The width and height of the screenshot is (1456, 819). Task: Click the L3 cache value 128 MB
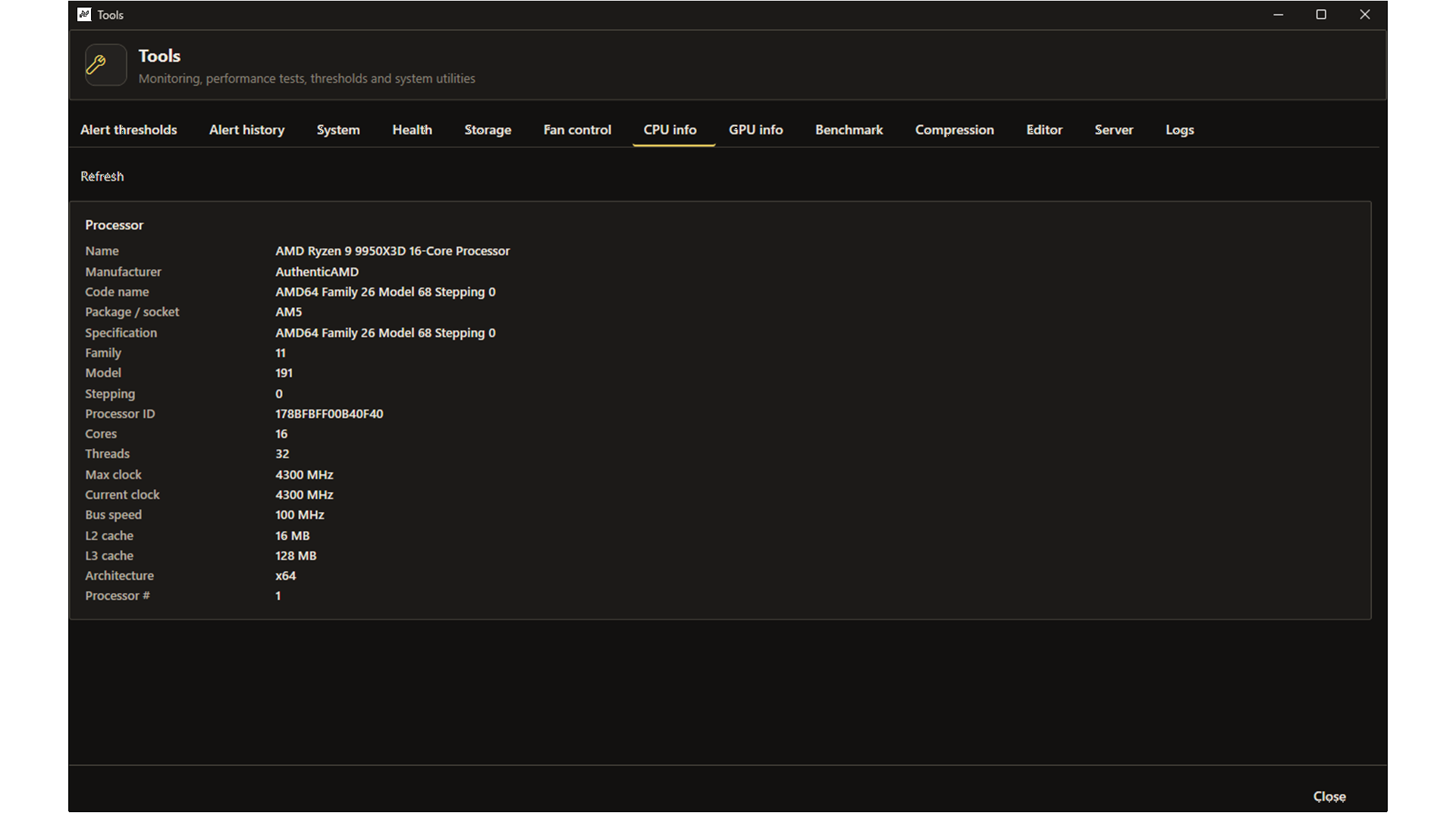[296, 556]
